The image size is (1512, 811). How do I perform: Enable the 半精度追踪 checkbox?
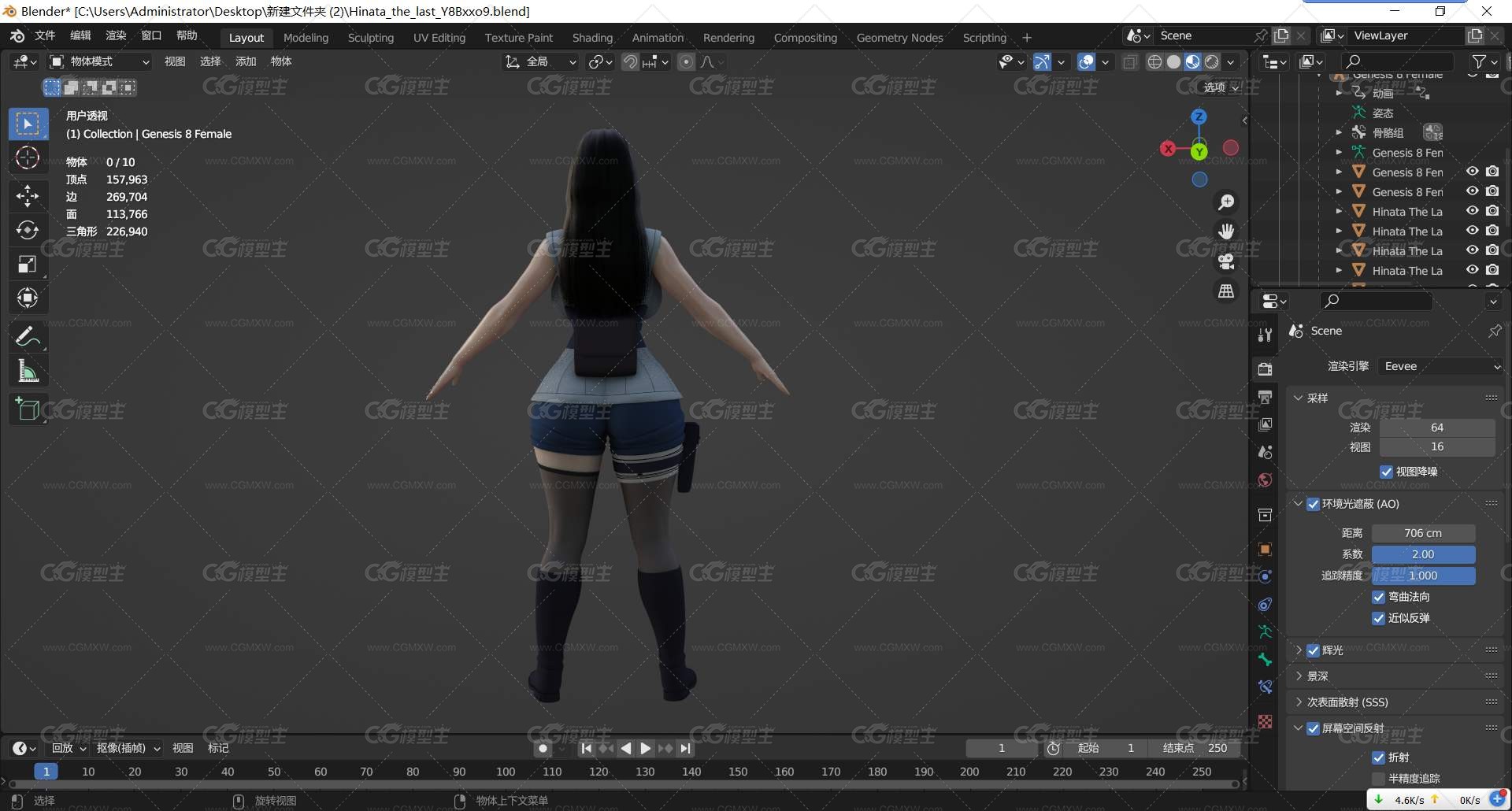tap(1379, 779)
